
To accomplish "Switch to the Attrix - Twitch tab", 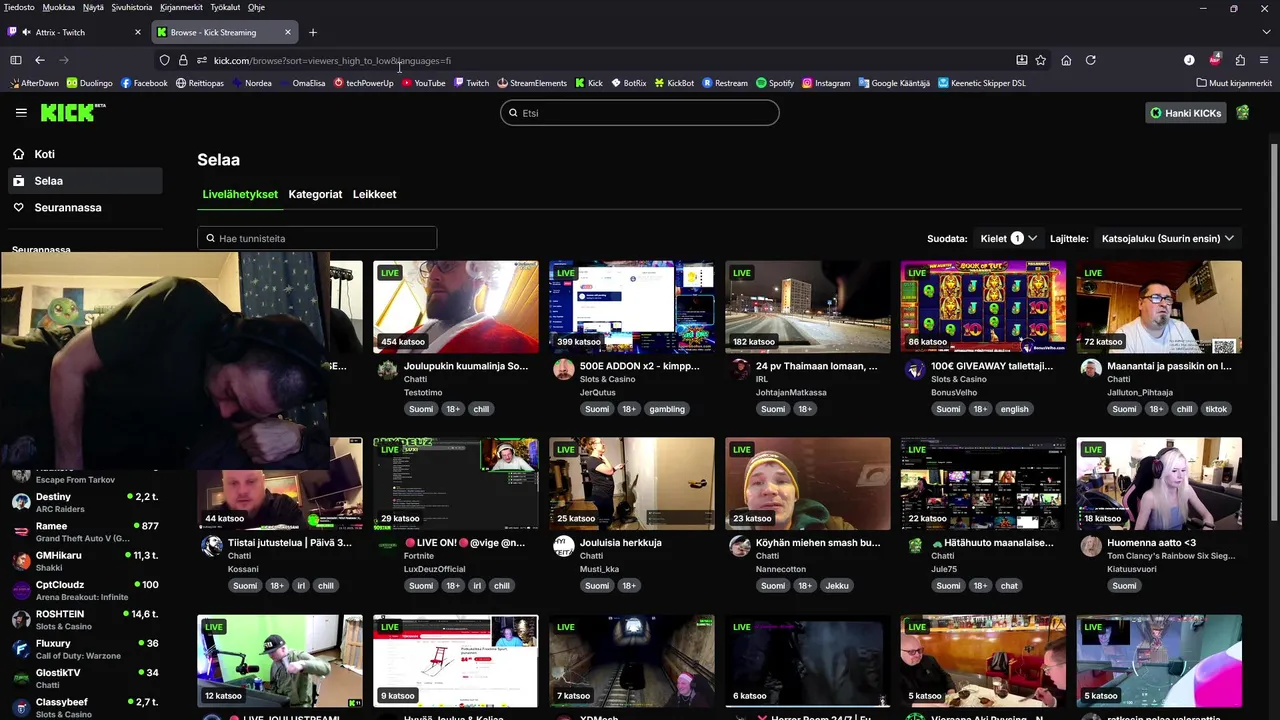I will (74, 32).
